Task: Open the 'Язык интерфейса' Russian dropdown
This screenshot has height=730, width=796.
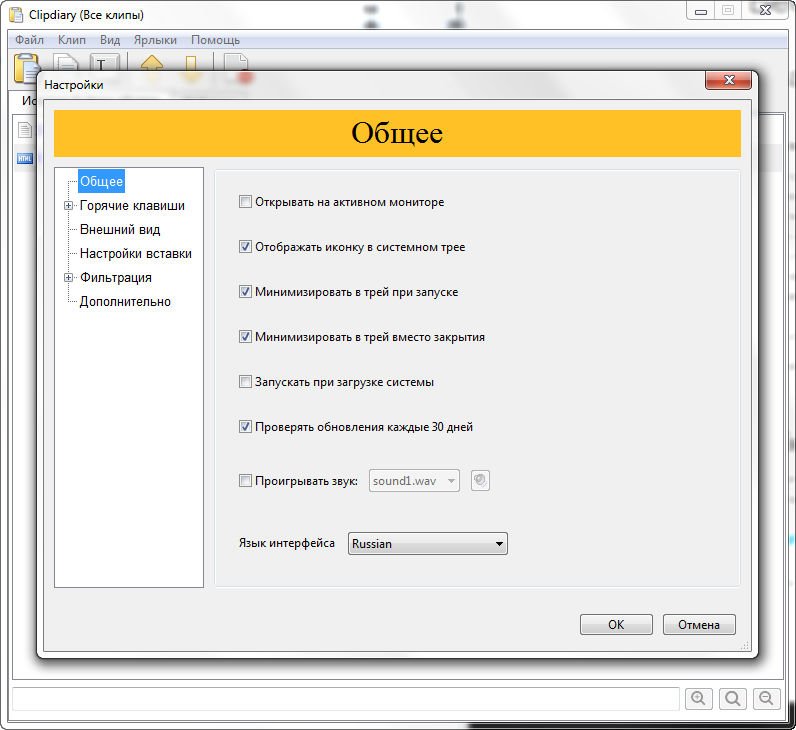Action: pos(428,544)
